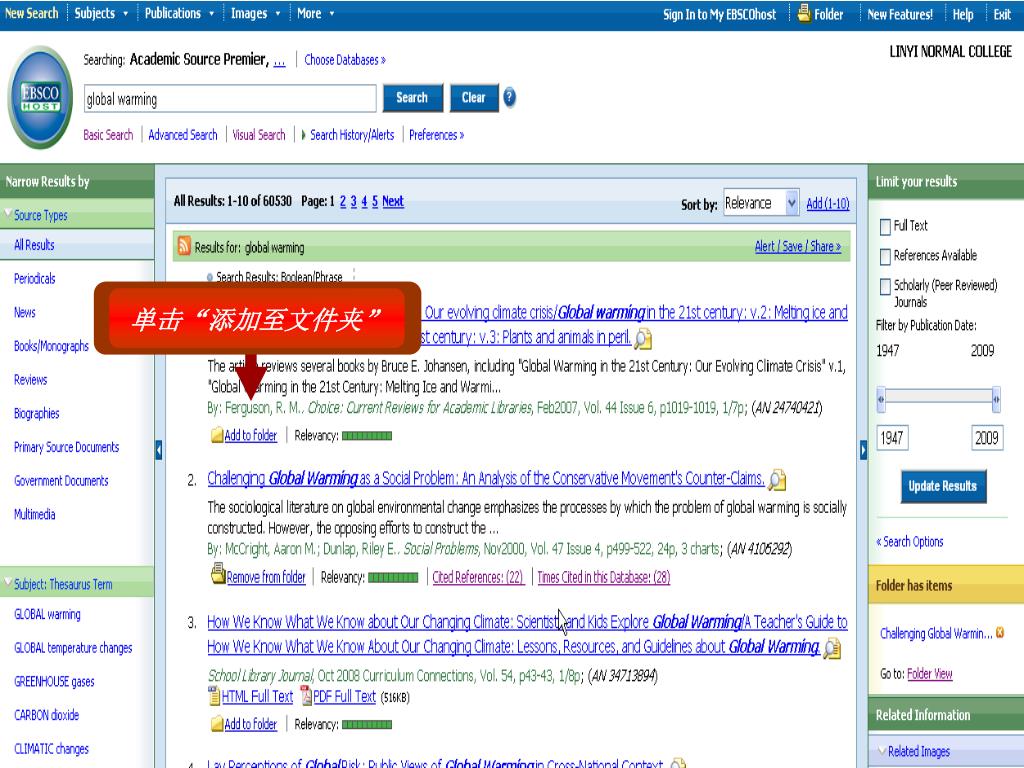Click Exit in top bar

[x=1002, y=14]
